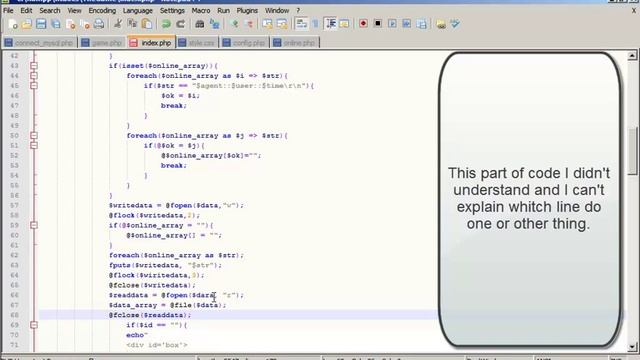Open the ? help menu

point(298,11)
